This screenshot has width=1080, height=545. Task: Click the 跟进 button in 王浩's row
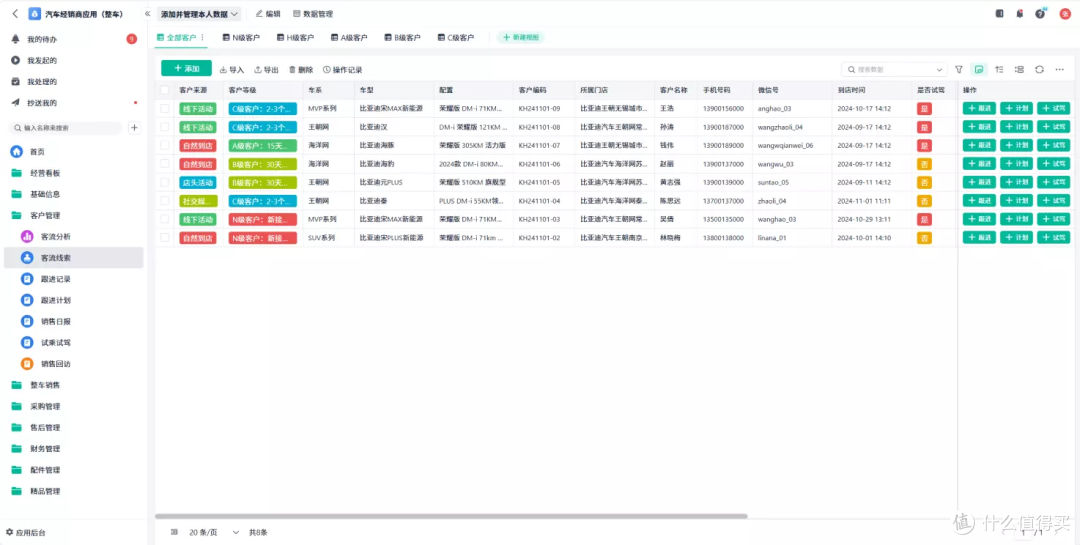[x=979, y=108]
